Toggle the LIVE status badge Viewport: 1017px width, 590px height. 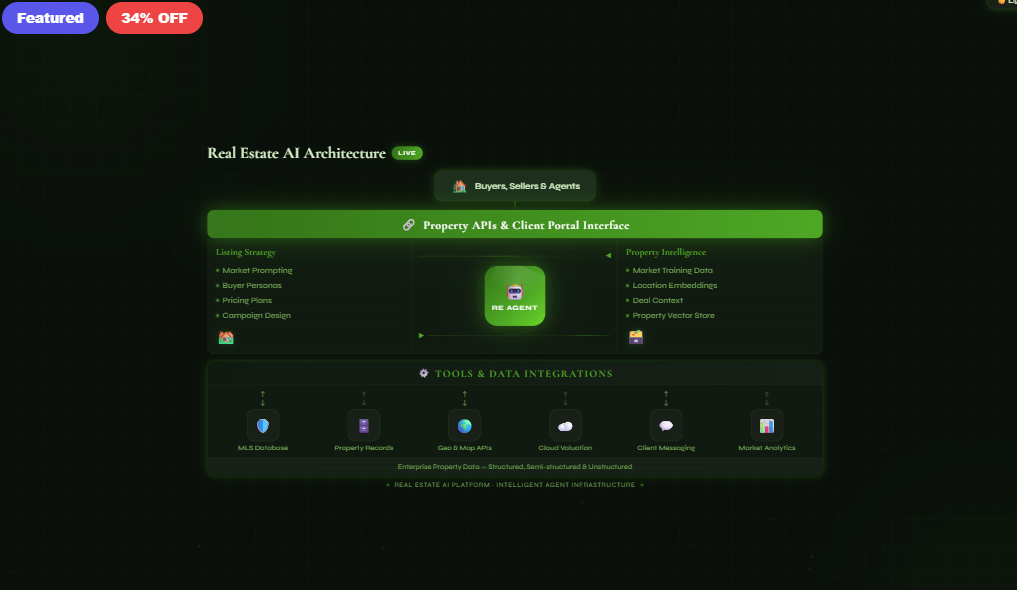pyautogui.click(x=406, y=153)
